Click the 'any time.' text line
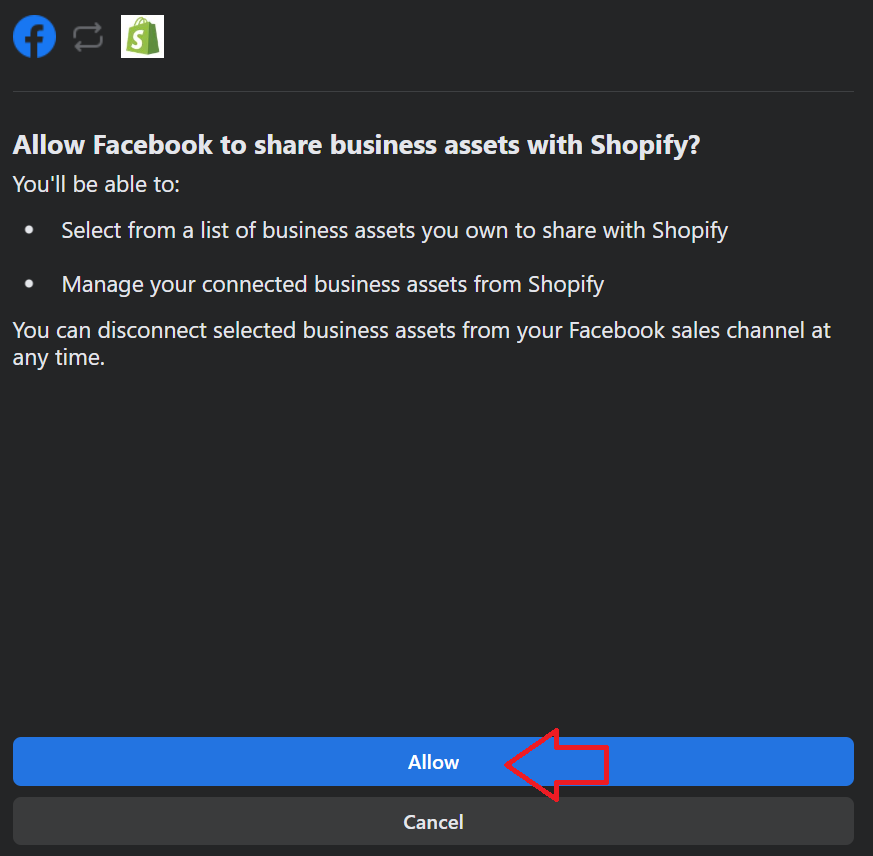The width and height of the screenshot is (873, 856). coord(58,358)
